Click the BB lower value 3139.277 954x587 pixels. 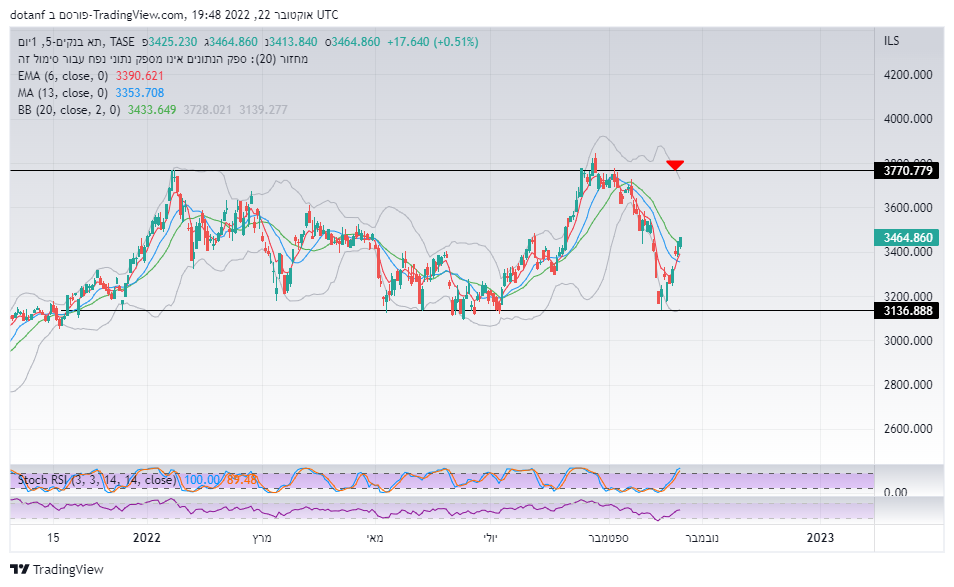263,110
